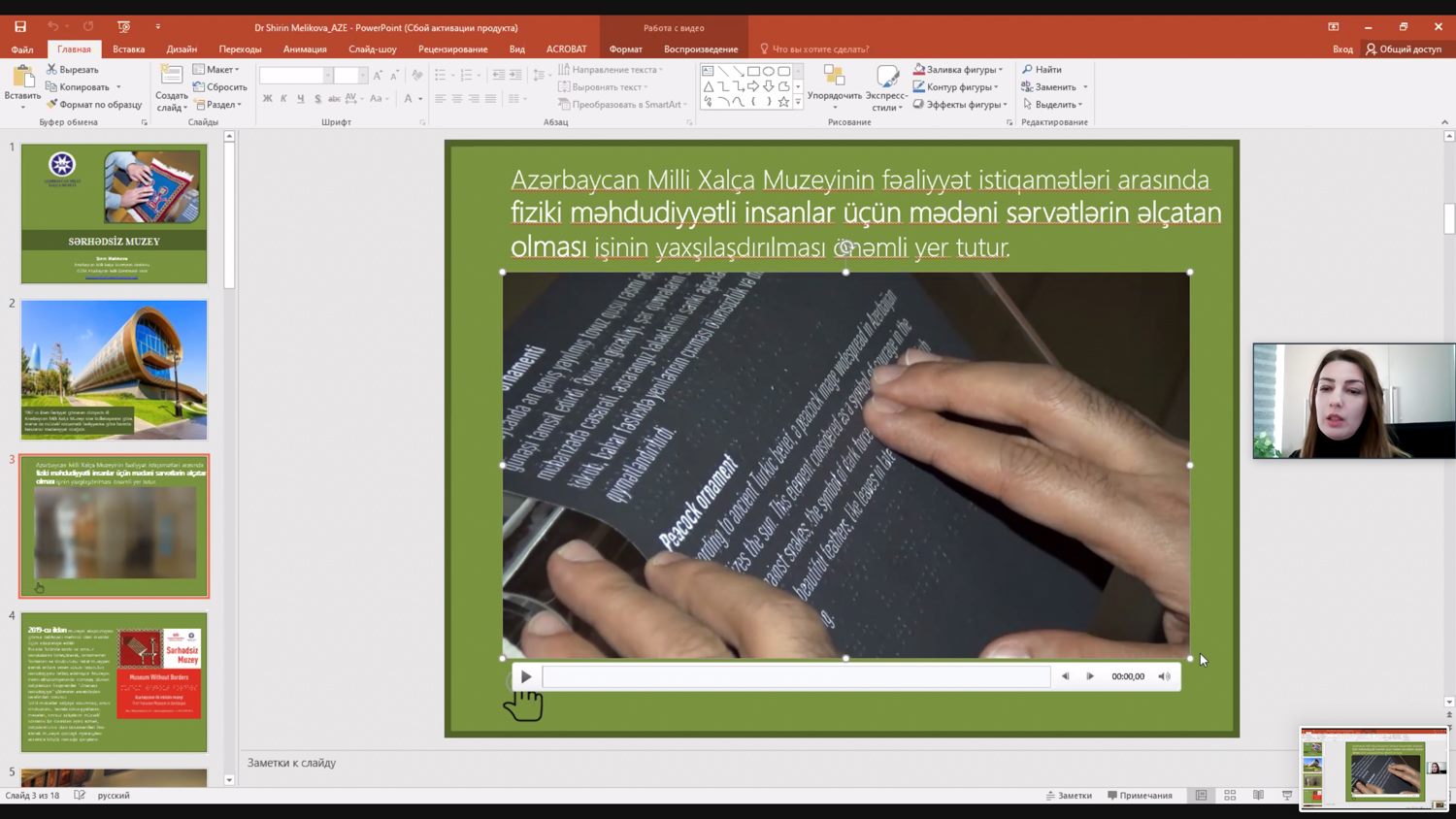Screen dimensions: 1456x819
Task: Select Формат по образцу format painter
Action: point(94,105)
